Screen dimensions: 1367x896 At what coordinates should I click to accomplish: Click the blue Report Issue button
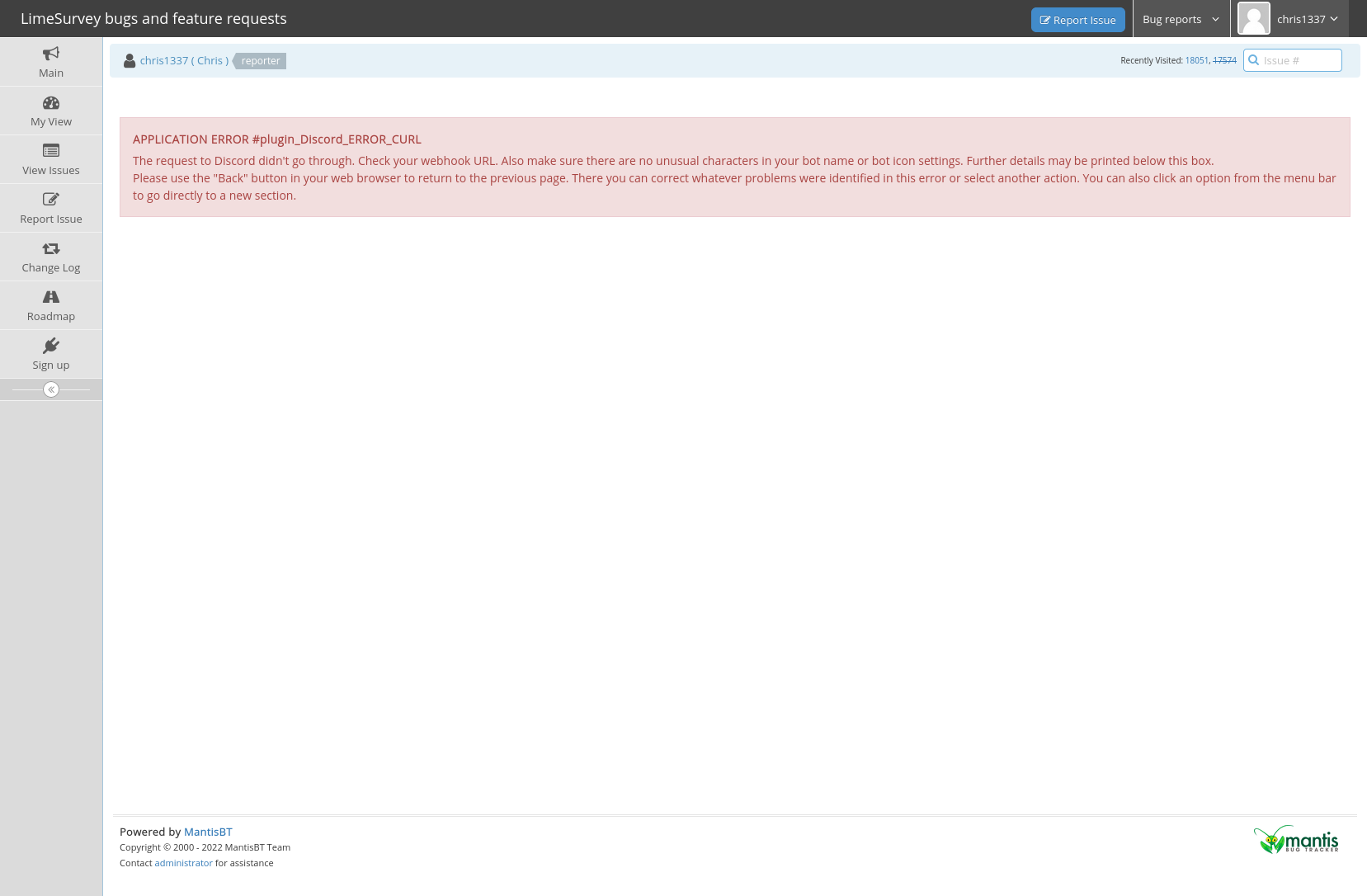click(1078, 20)
